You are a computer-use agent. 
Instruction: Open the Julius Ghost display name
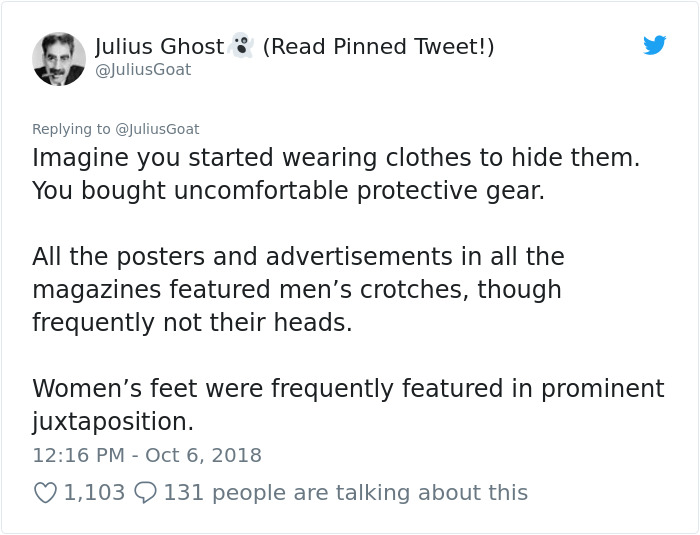pyautogui.click(x=160, y=46)
